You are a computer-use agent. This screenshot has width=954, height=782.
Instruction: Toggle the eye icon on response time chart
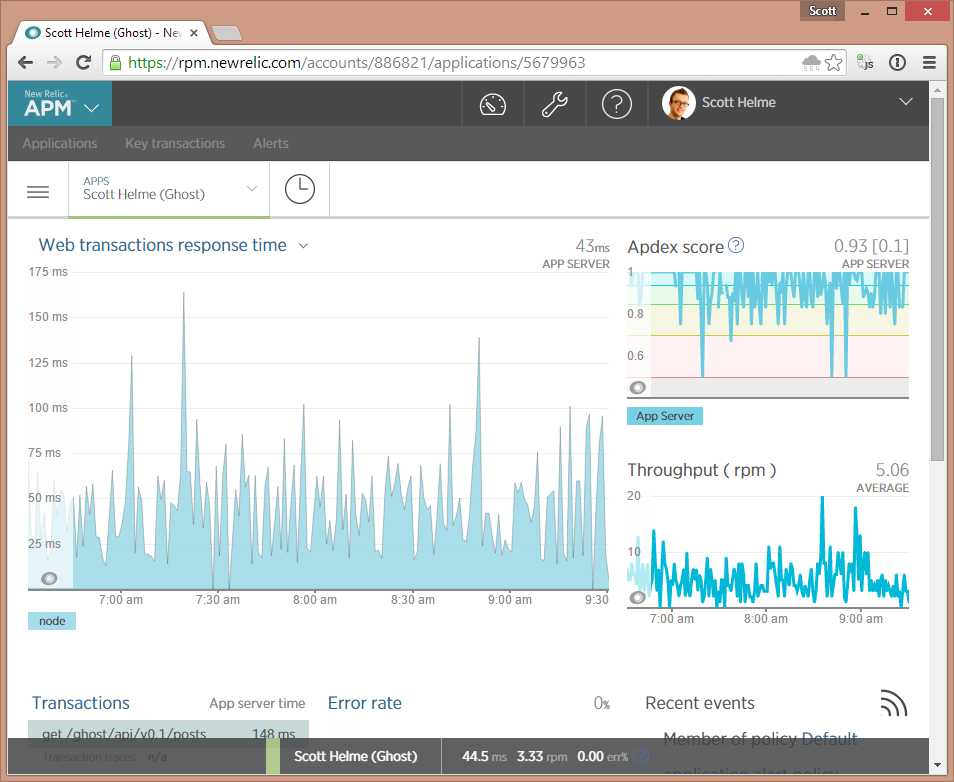point(49,579)
